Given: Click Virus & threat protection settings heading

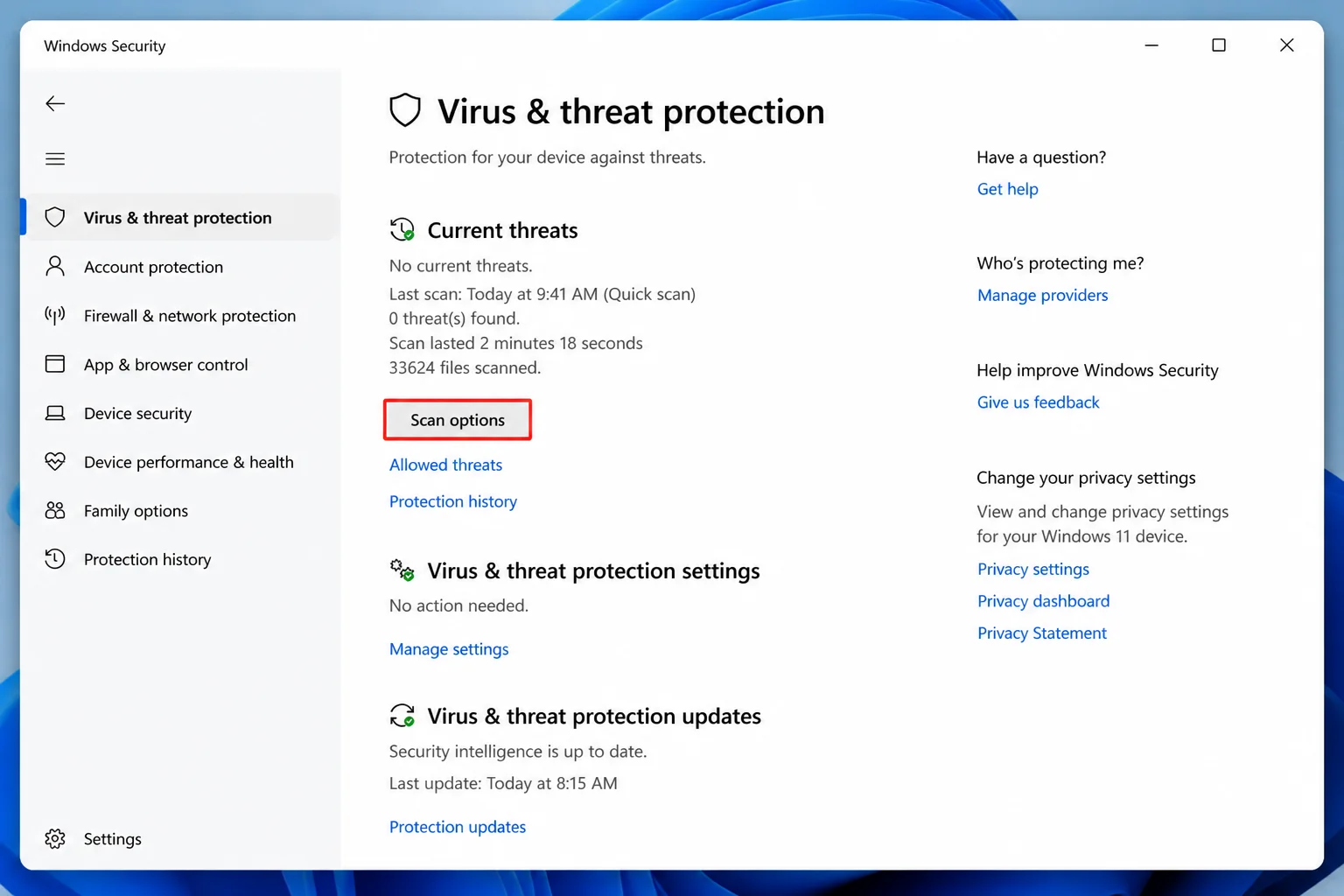Looking at the screenshot, I should pos(593,571).
